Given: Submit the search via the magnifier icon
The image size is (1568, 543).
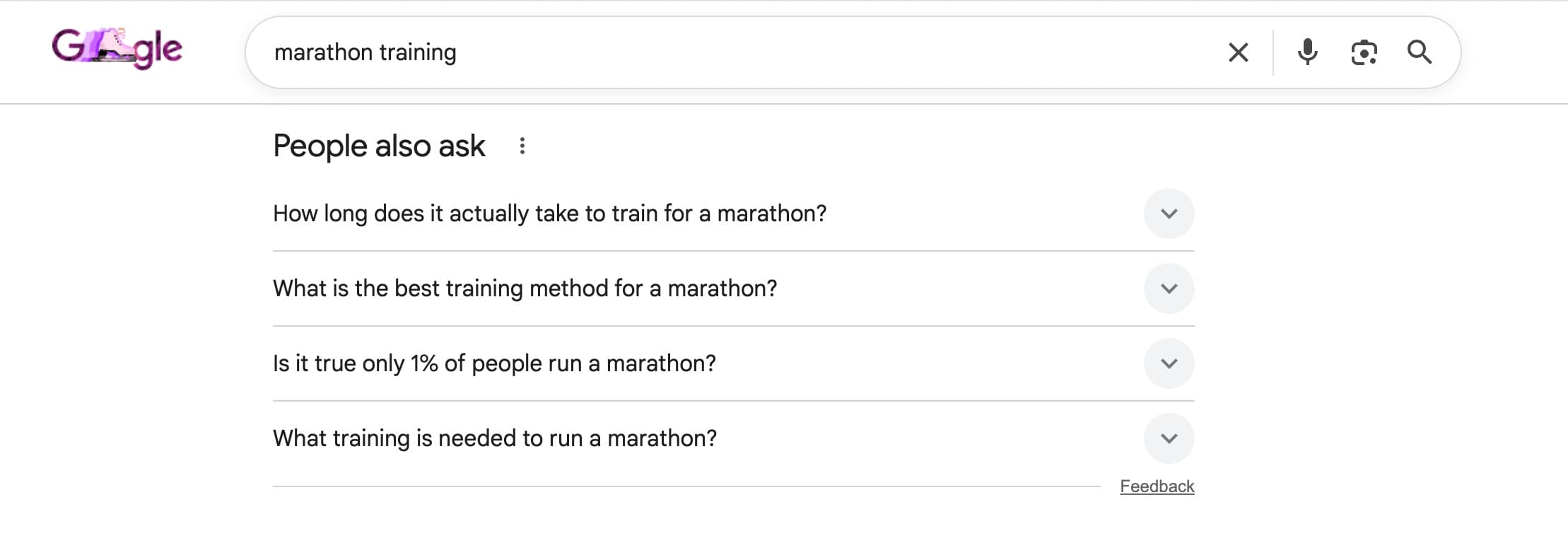Looking at the screenshot, I should (1420, 52).
